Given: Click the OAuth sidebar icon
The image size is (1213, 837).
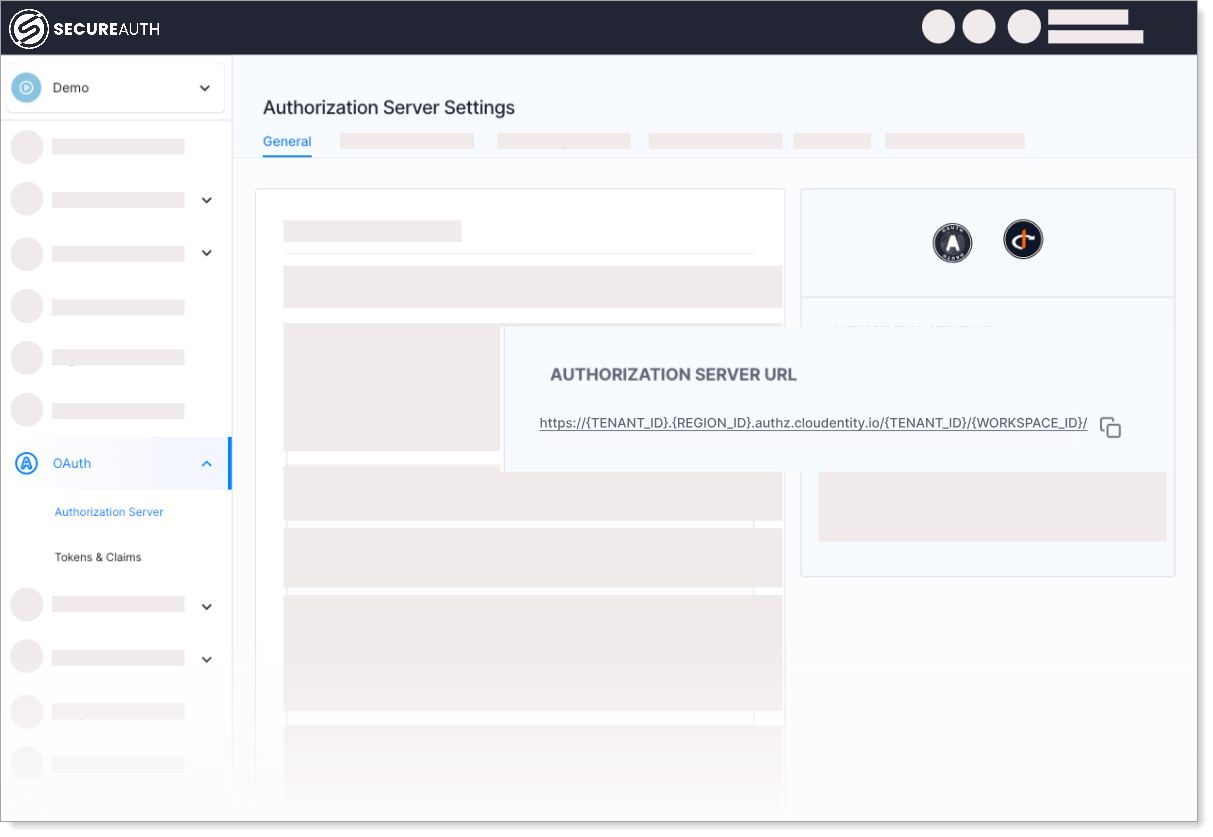Looking at the screenshot, I should click(27, 463).
